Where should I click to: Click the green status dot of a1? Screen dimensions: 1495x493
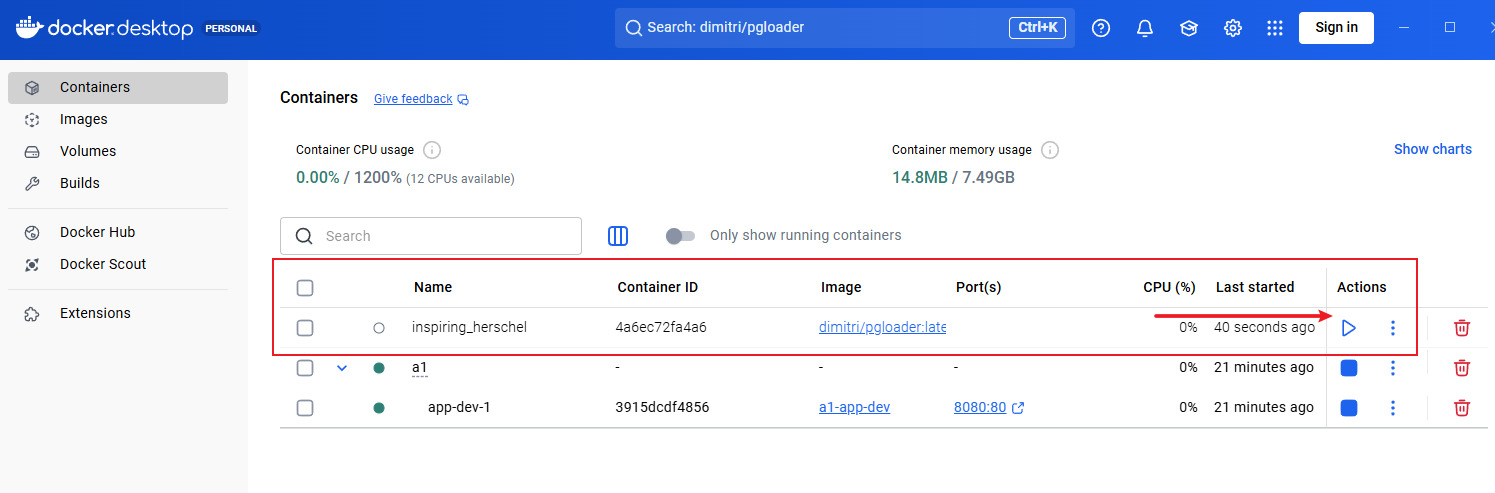(x=379, y=368)
